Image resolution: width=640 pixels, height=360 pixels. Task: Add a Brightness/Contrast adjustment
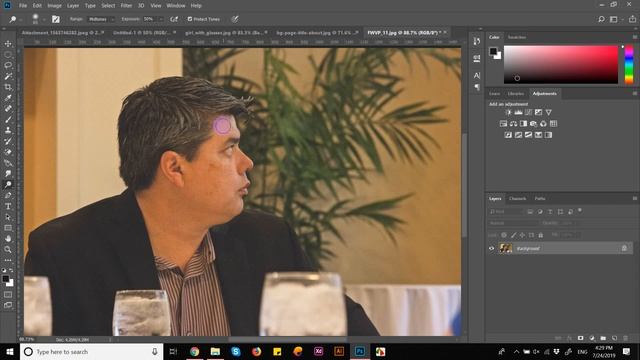click(x=508, y=112)
